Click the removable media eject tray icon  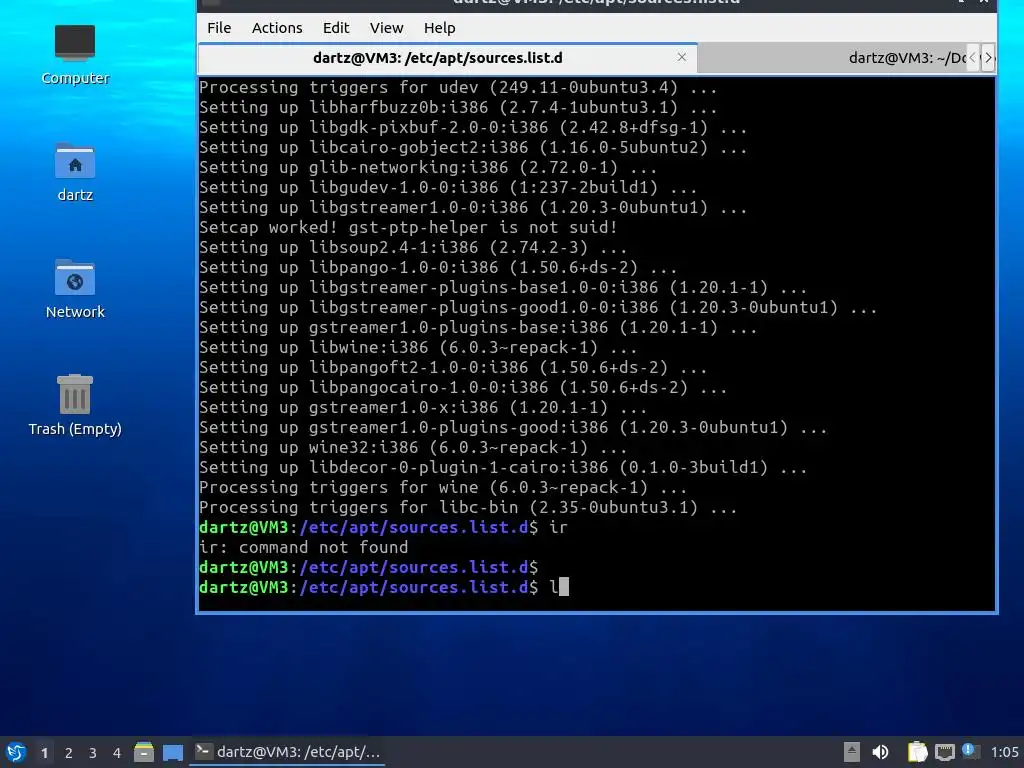click(x=852, y=752)
